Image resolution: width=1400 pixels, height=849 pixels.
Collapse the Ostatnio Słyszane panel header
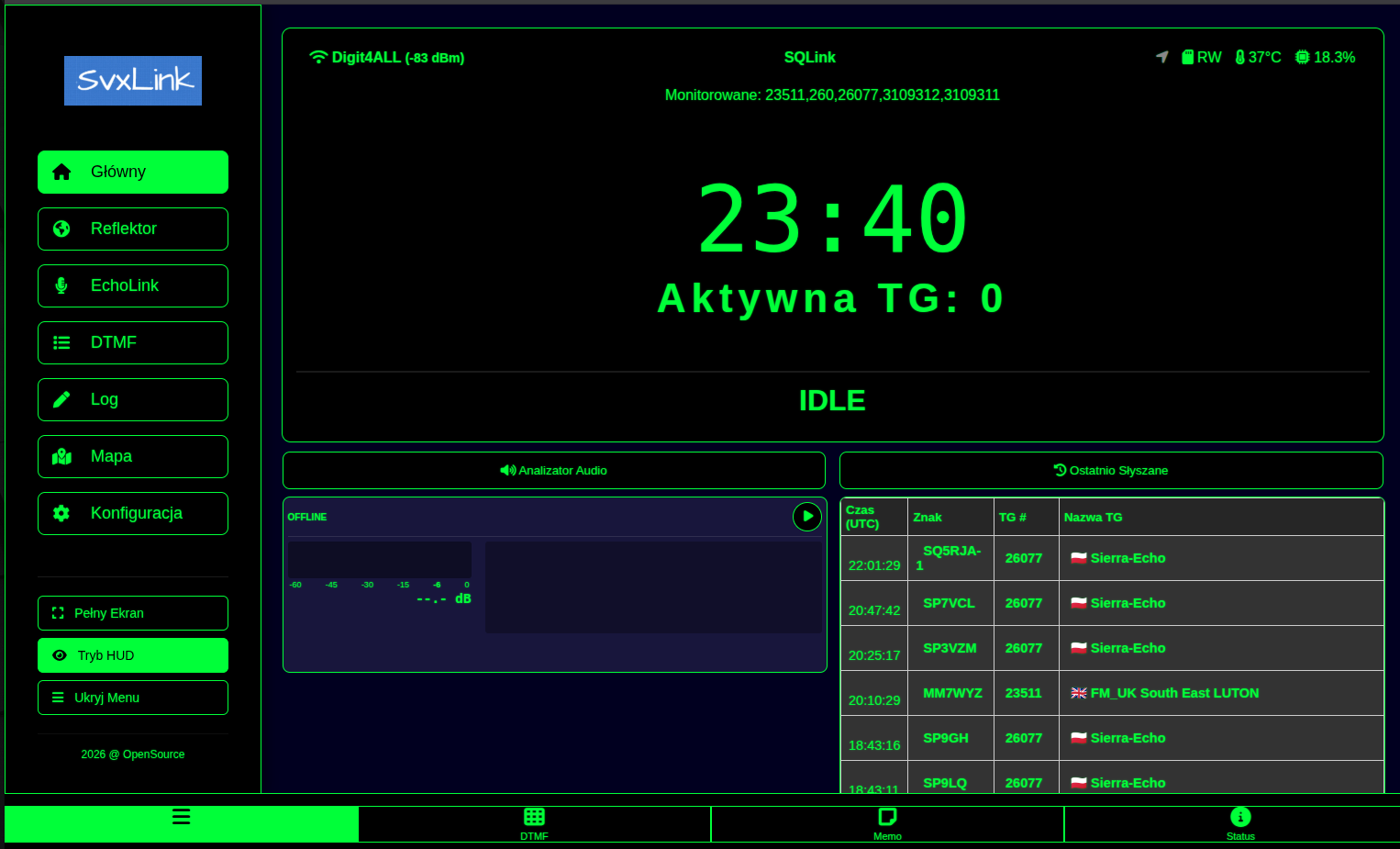[1110, 470]
